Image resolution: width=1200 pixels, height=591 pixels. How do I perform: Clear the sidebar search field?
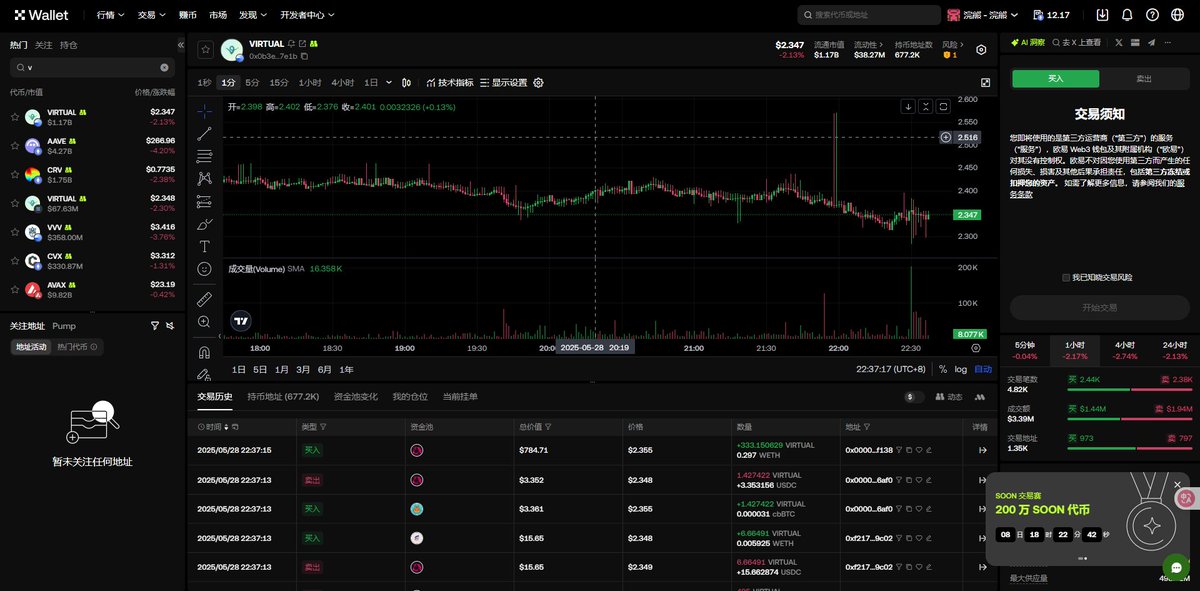(165, 67)
